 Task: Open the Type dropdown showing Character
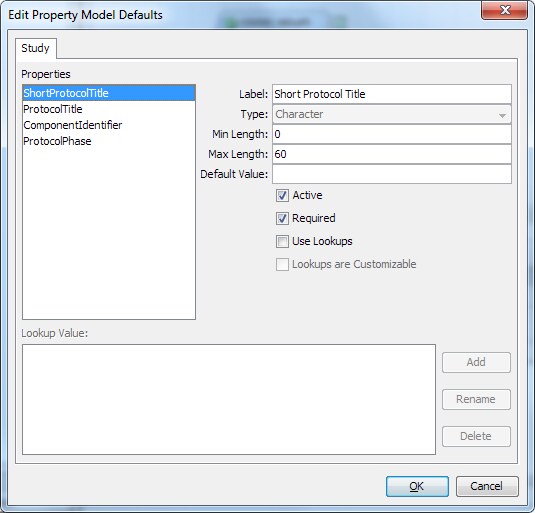pyautogui.click(x=392, y=114)
